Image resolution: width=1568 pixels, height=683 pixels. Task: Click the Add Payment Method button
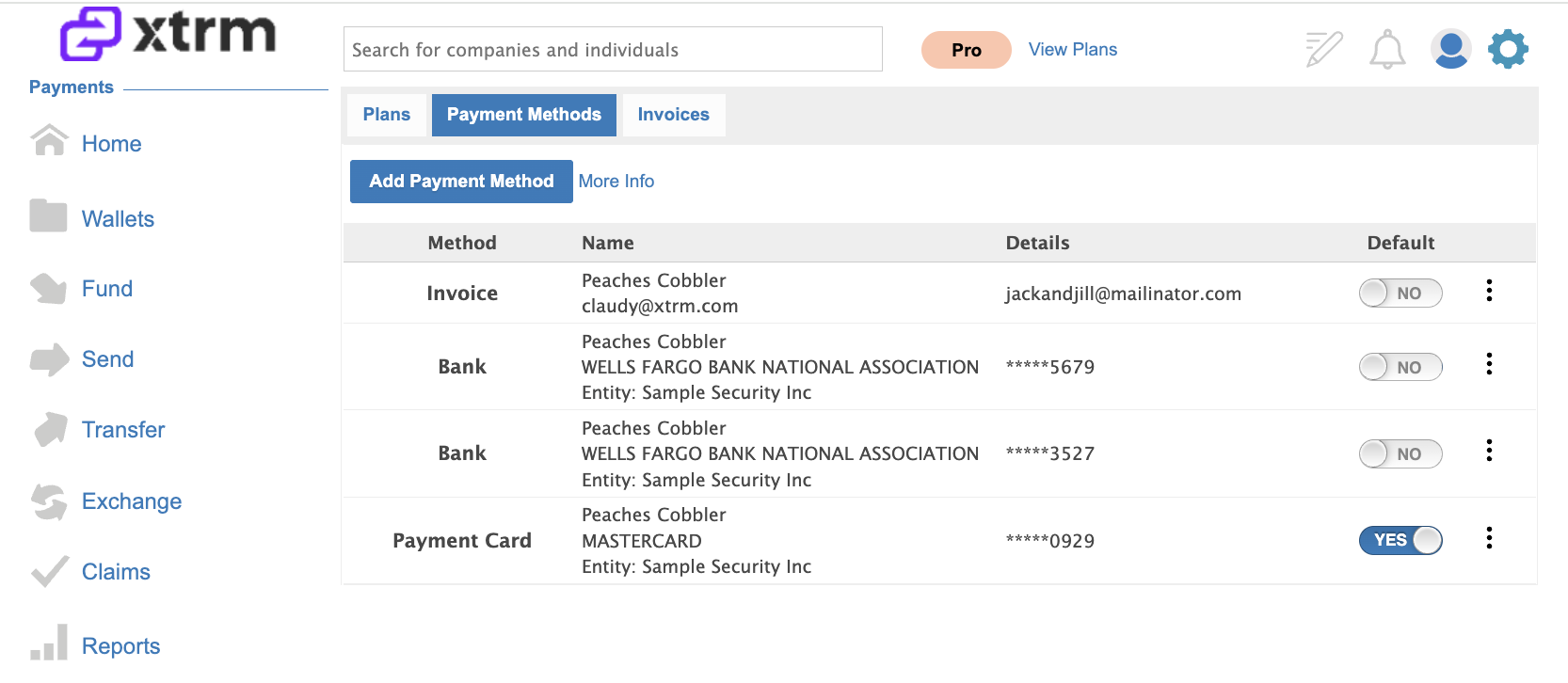click(461, 182)
